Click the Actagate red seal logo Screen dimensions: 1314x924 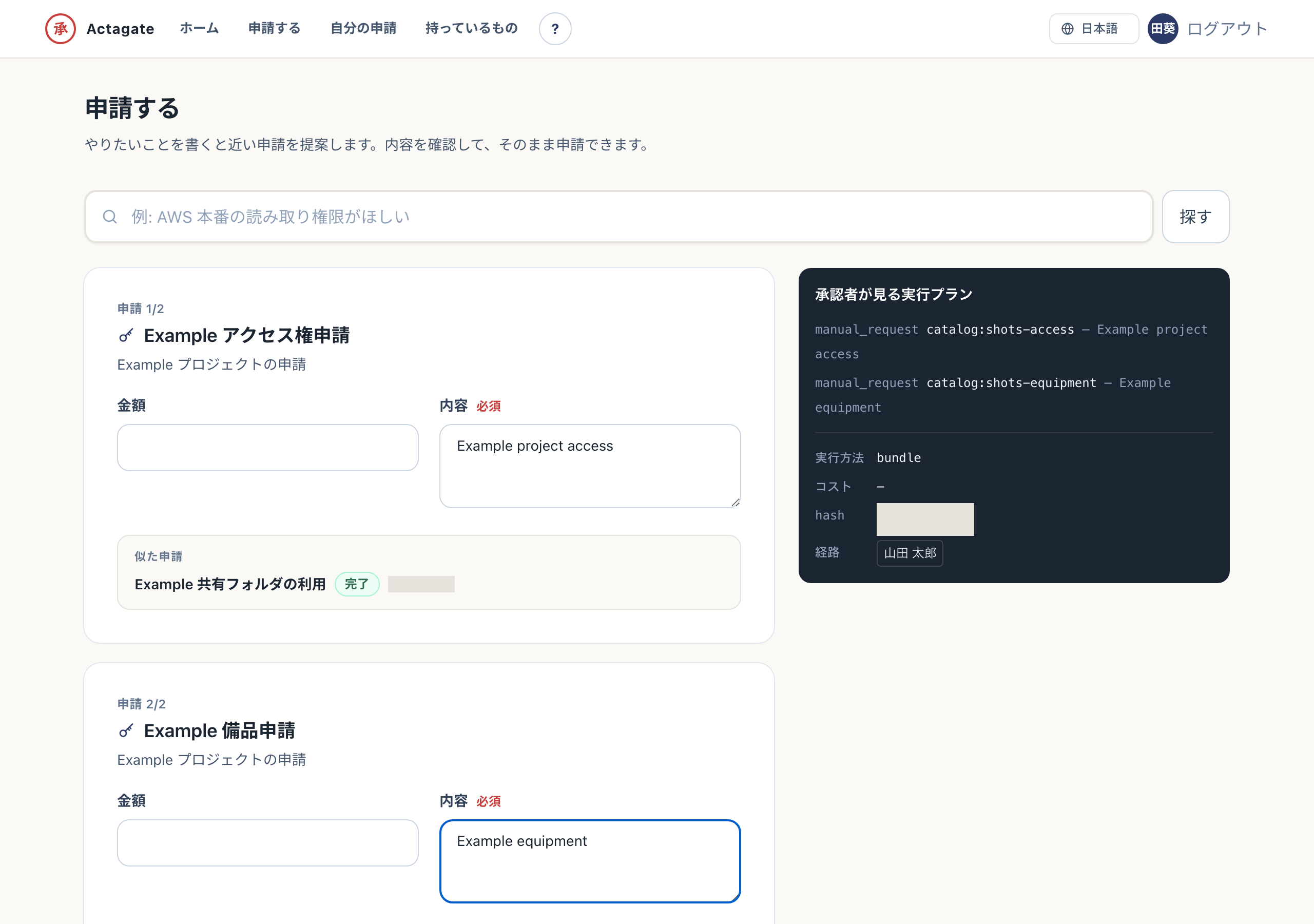click(x=61, y=29)
